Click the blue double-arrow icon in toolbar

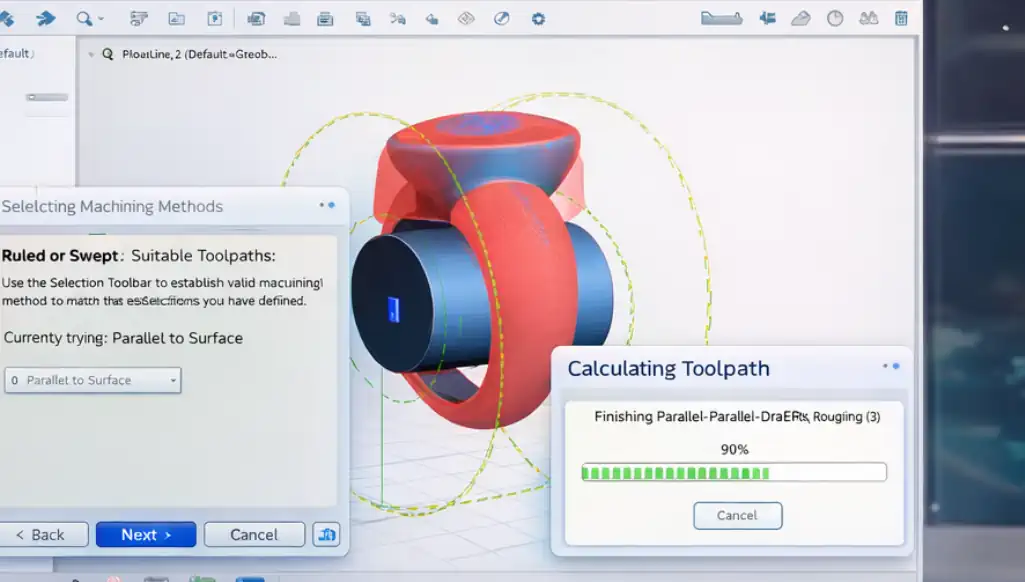[46, 18]
